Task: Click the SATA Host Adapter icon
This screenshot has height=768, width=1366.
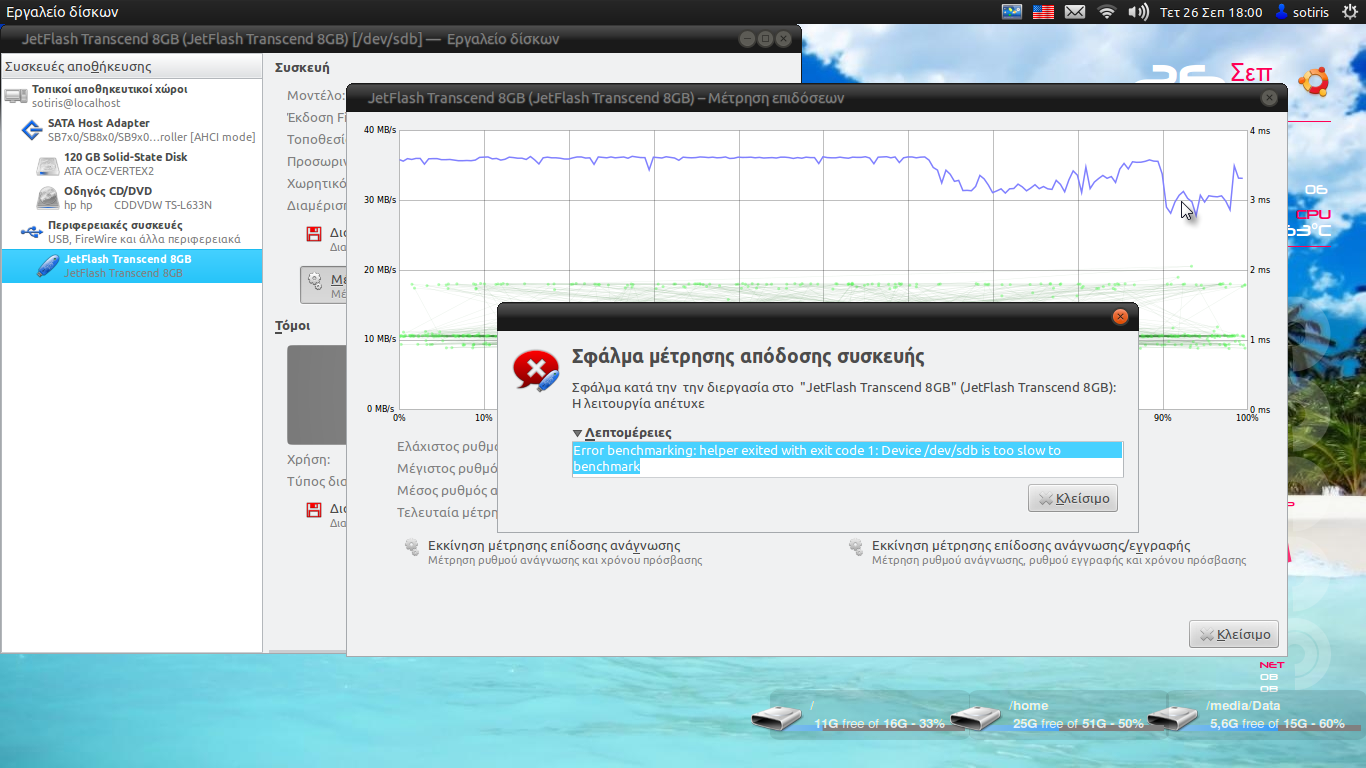Action: tap(31, 130)
